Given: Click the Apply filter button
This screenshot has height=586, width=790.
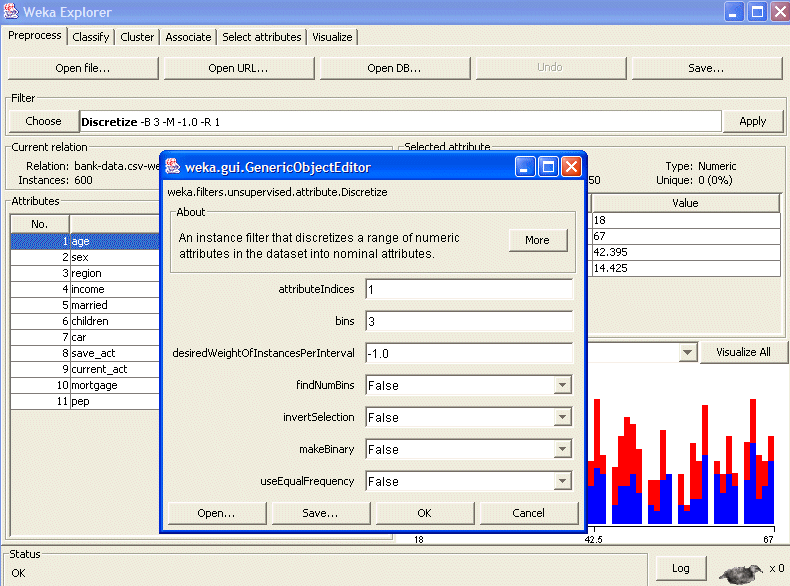Looking at the screenshot, I should point(752,121).
